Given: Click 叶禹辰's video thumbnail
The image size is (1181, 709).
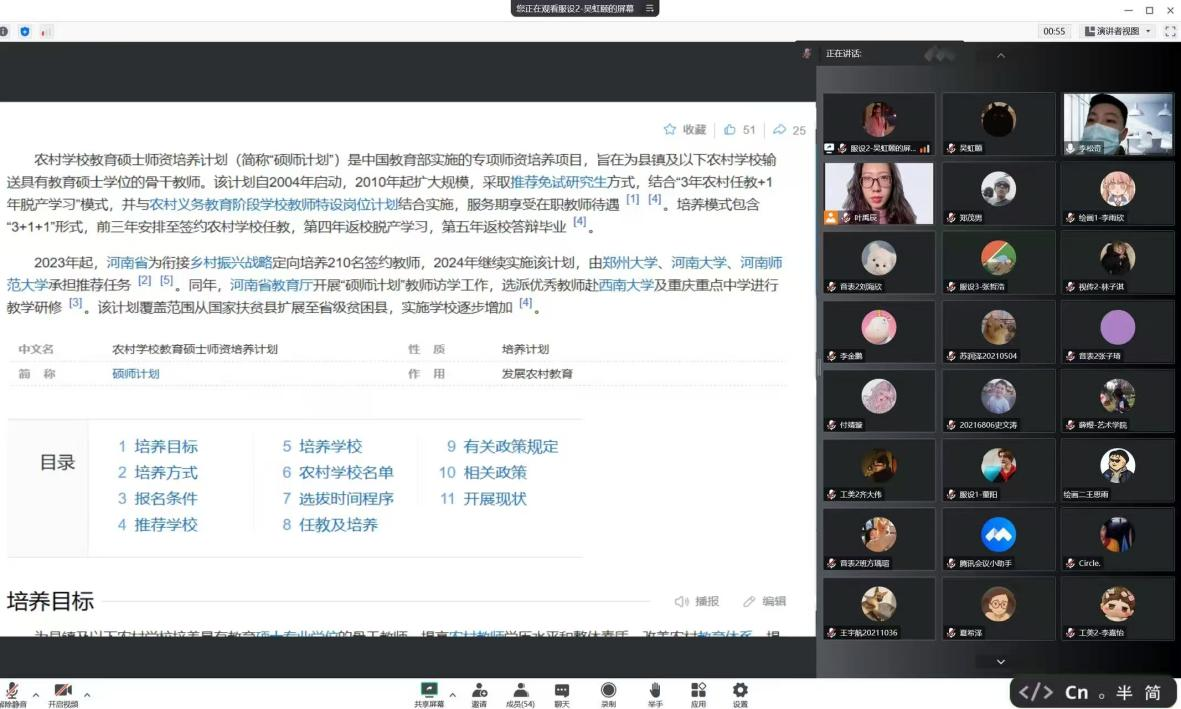Looking at the screenshot, I should click(x=878, y=193).
